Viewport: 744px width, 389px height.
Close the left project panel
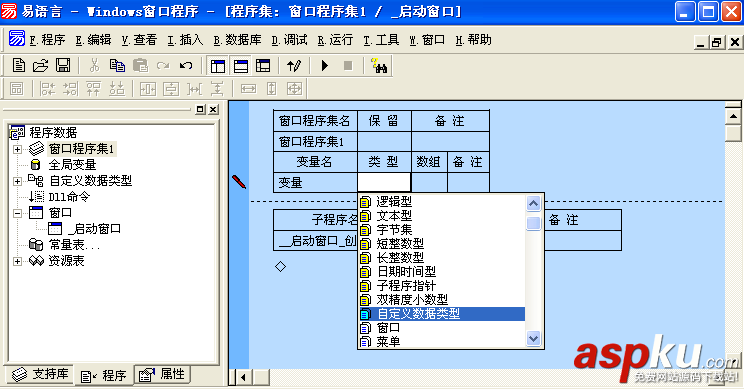[214, 110]
